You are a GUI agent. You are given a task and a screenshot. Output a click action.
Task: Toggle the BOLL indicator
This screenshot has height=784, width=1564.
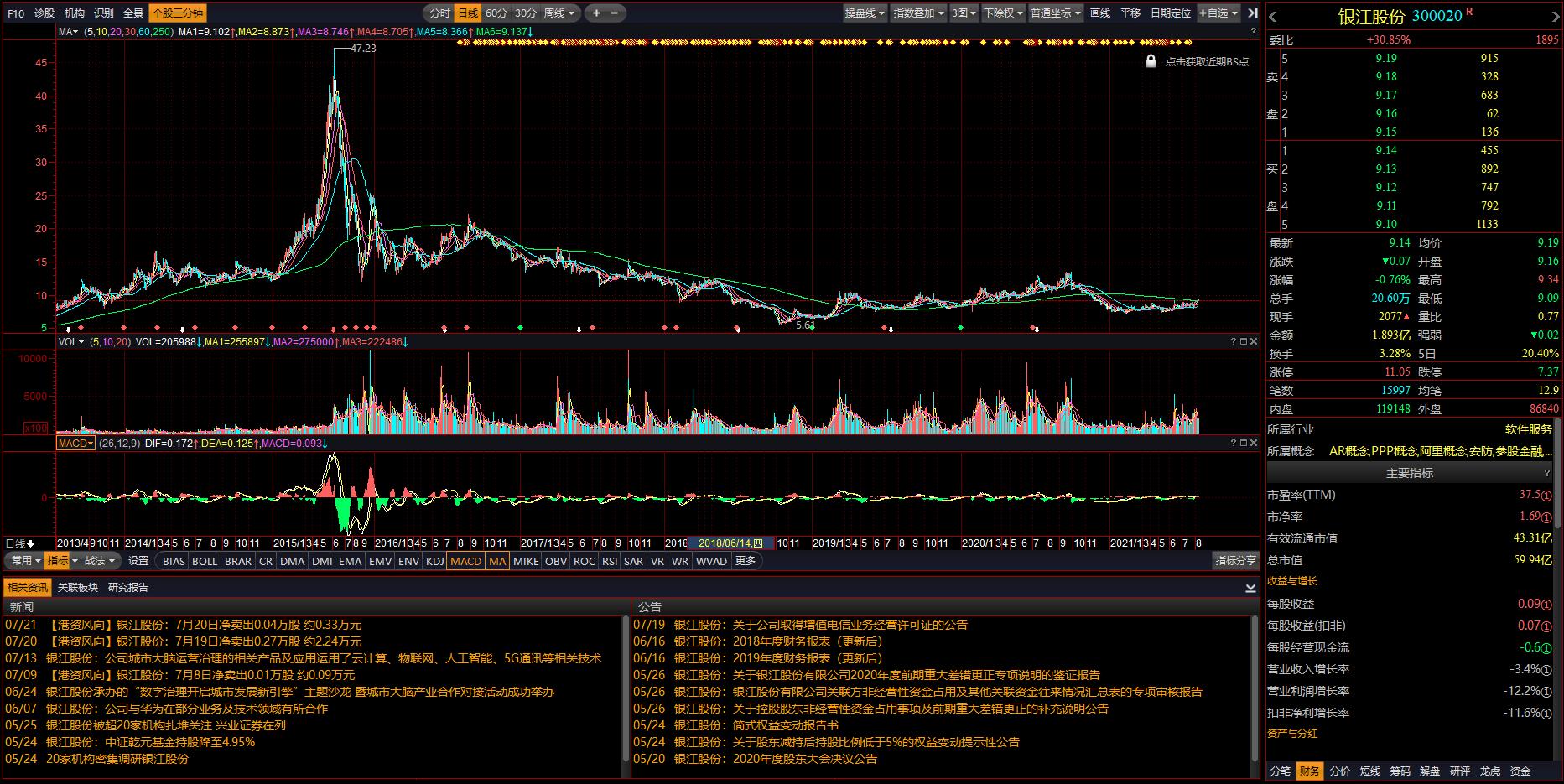coord(205,561)
